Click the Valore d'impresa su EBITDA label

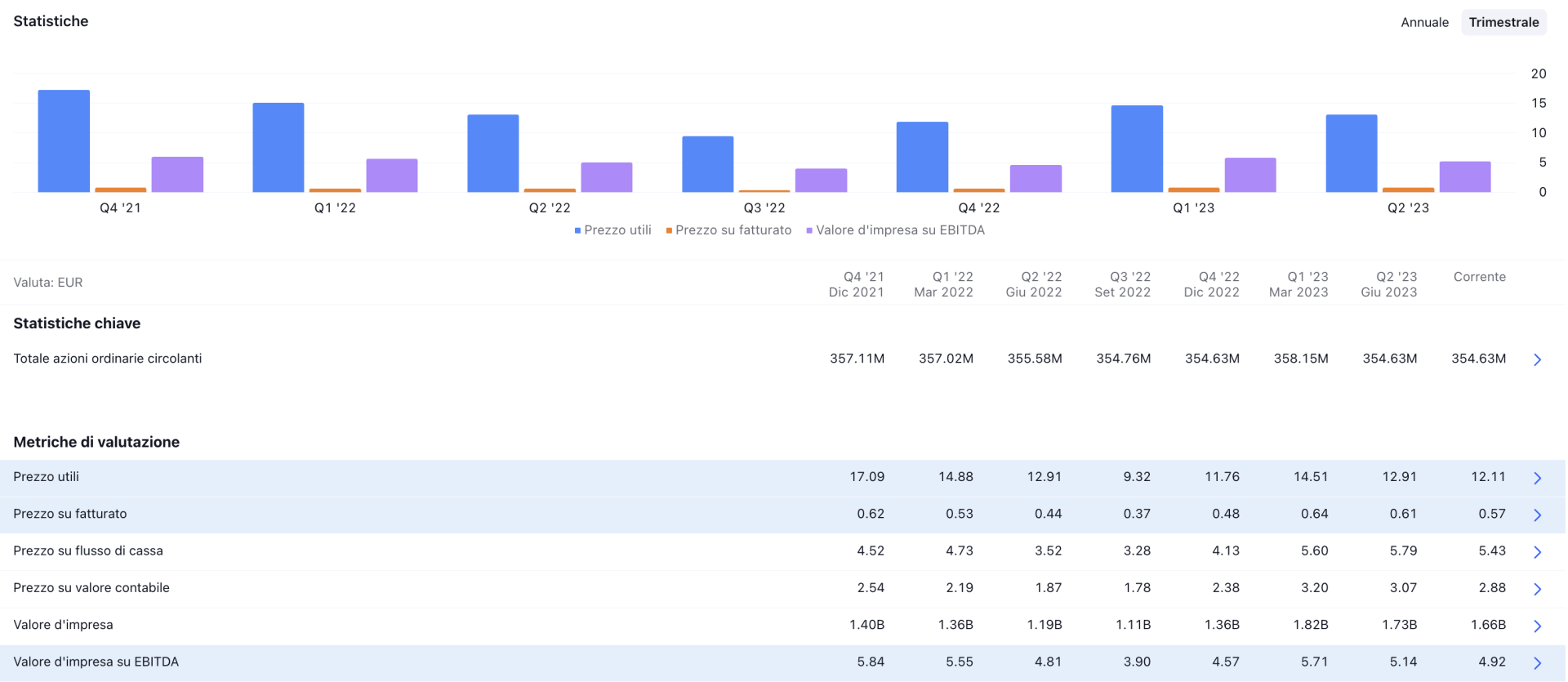pyautogui.click(x=96, y=662)
